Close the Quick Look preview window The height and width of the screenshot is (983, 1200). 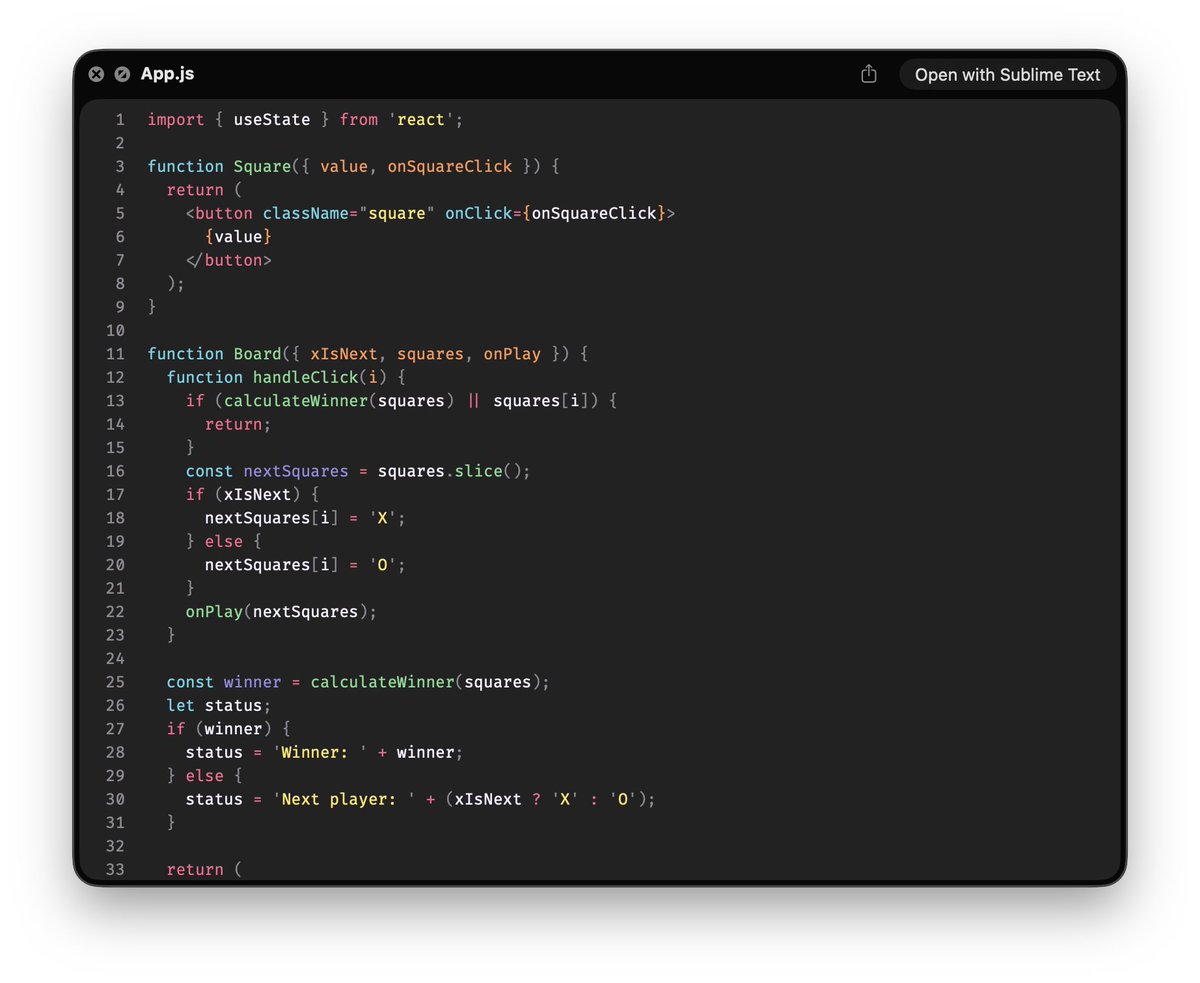click(96, 74)
